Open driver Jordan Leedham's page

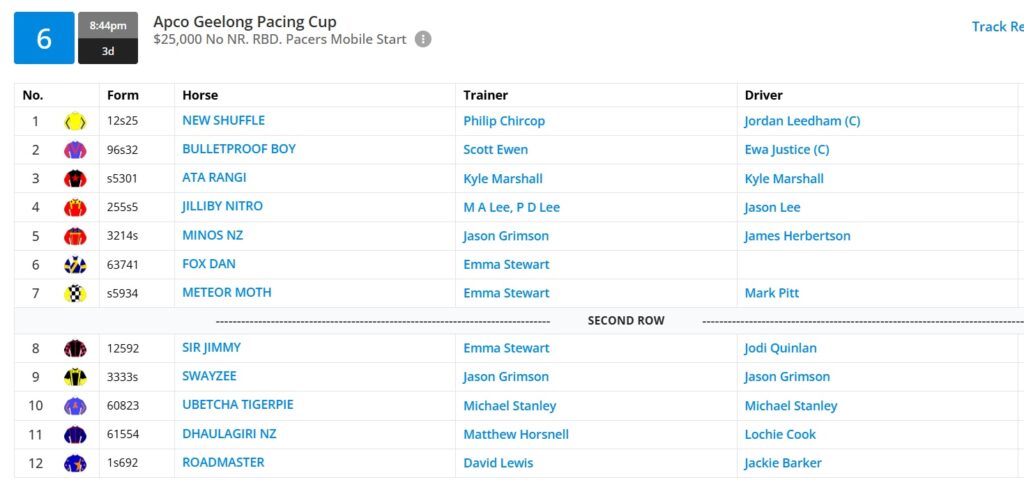pyautogui.click(x=802, y=121)
